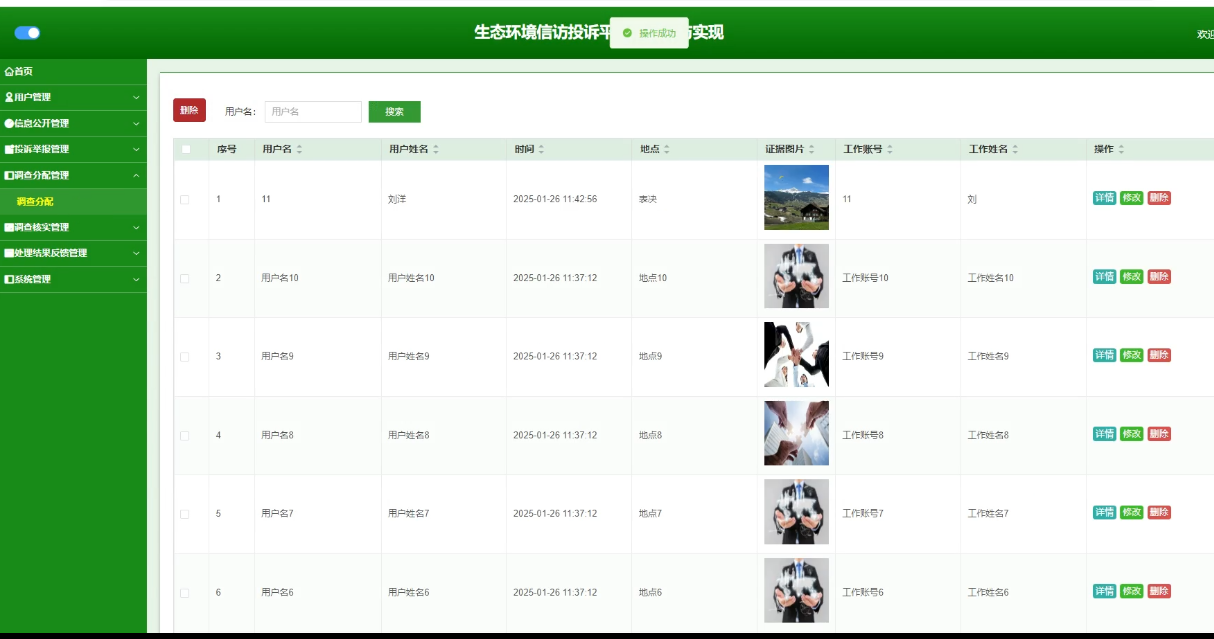The image size is (1214, 639).
Task: Tick the checkbox for row 用户名9
Action: [x=185, y=356]
